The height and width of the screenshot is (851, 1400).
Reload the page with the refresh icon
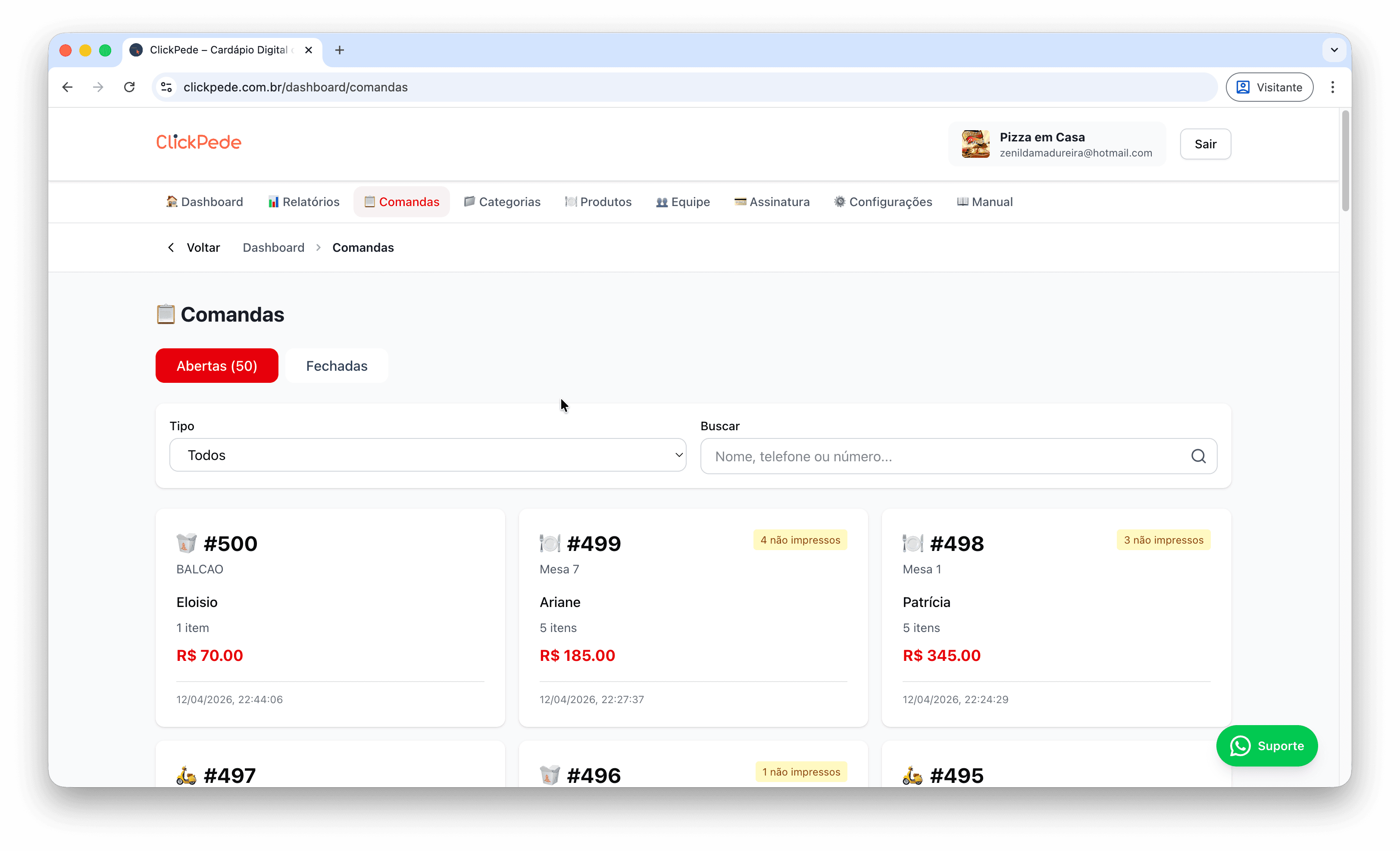pyautogui.click(x=130, y=87)
